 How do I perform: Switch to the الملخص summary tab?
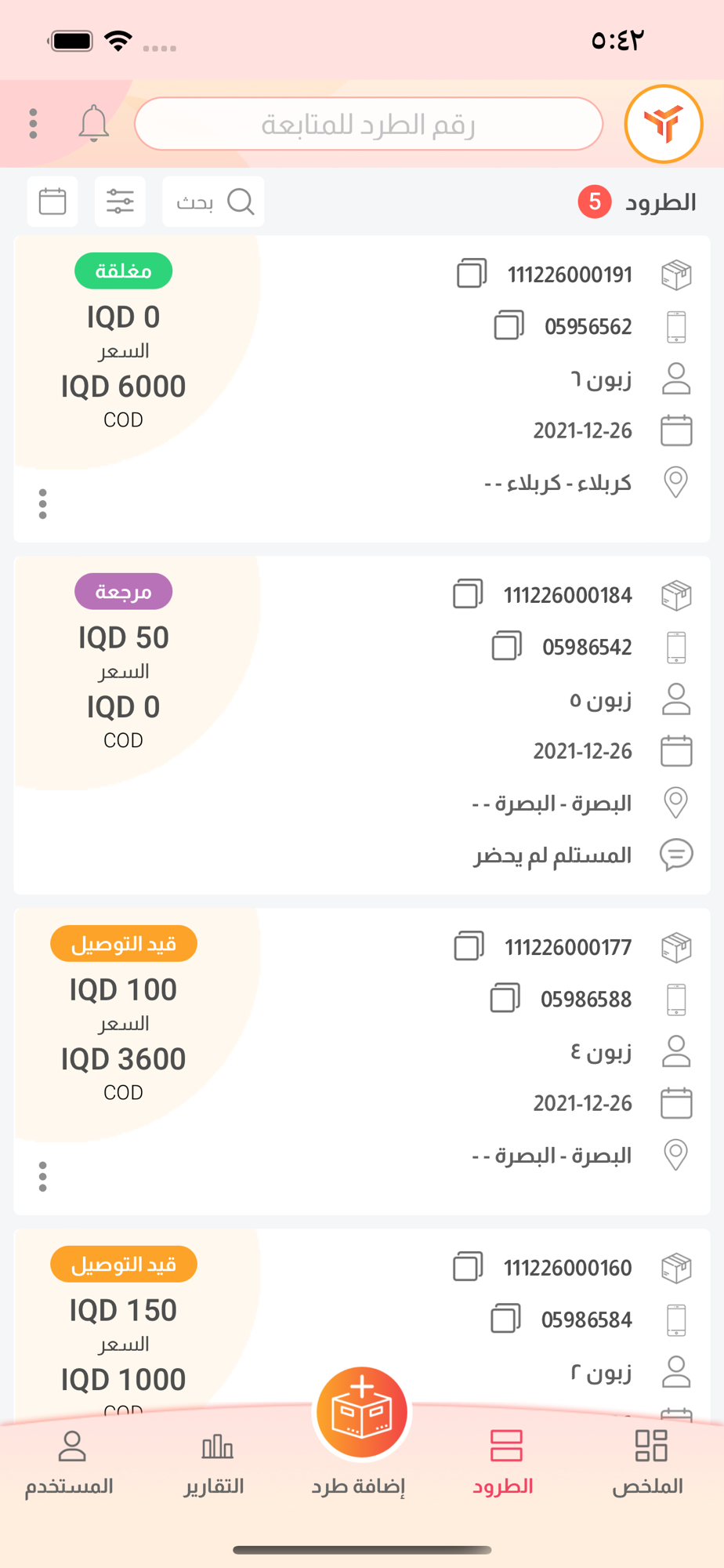[x=649, y=1462]
